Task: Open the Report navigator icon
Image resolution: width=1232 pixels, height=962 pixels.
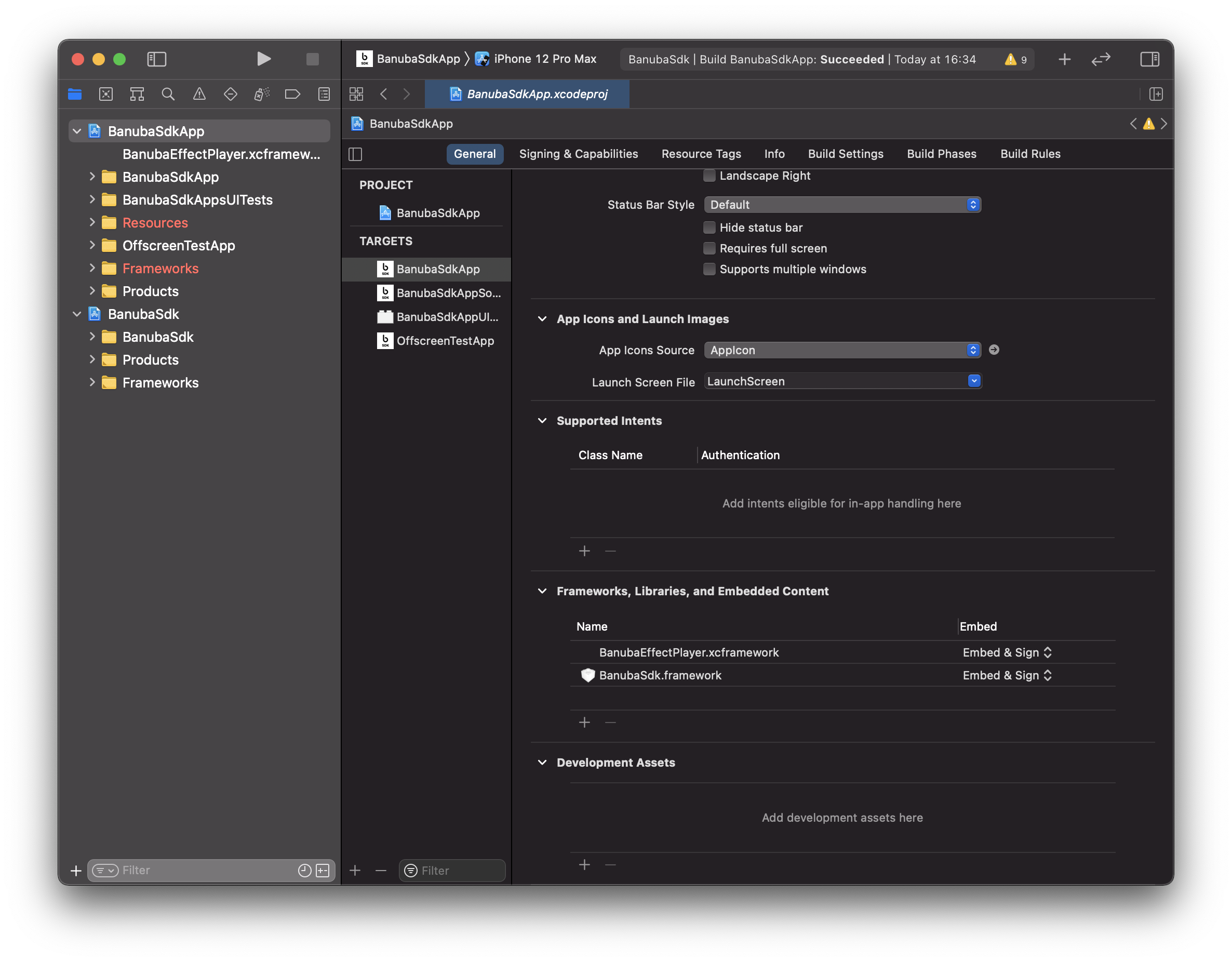Action: click(x=324, y=94)
